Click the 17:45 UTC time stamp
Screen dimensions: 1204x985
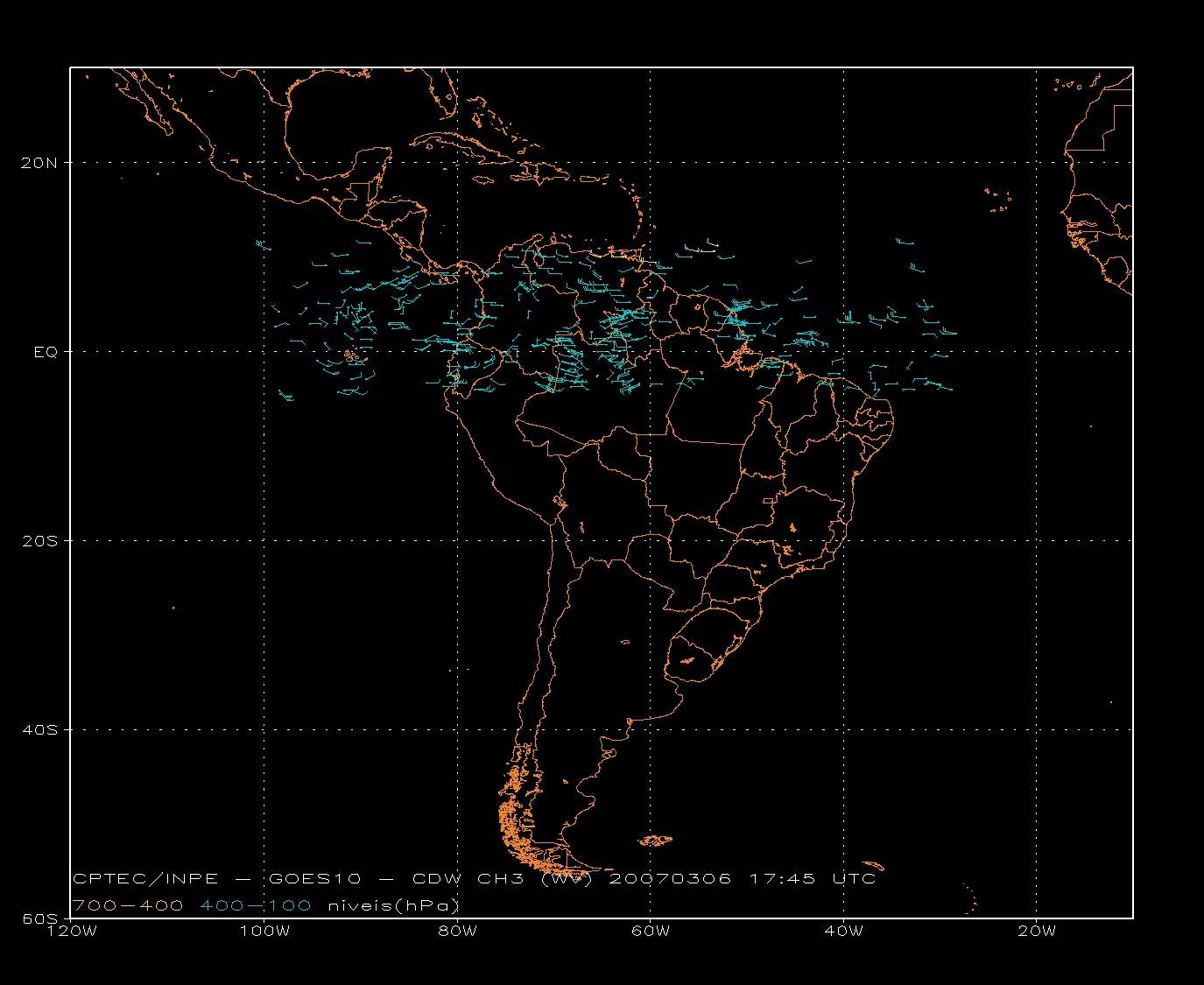(x=813, y=878)
